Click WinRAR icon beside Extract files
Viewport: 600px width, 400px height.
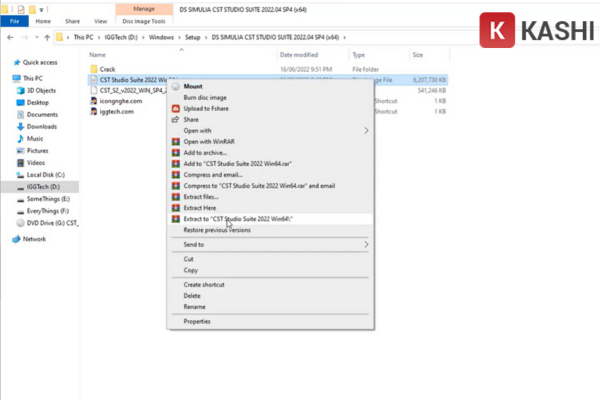176,197
